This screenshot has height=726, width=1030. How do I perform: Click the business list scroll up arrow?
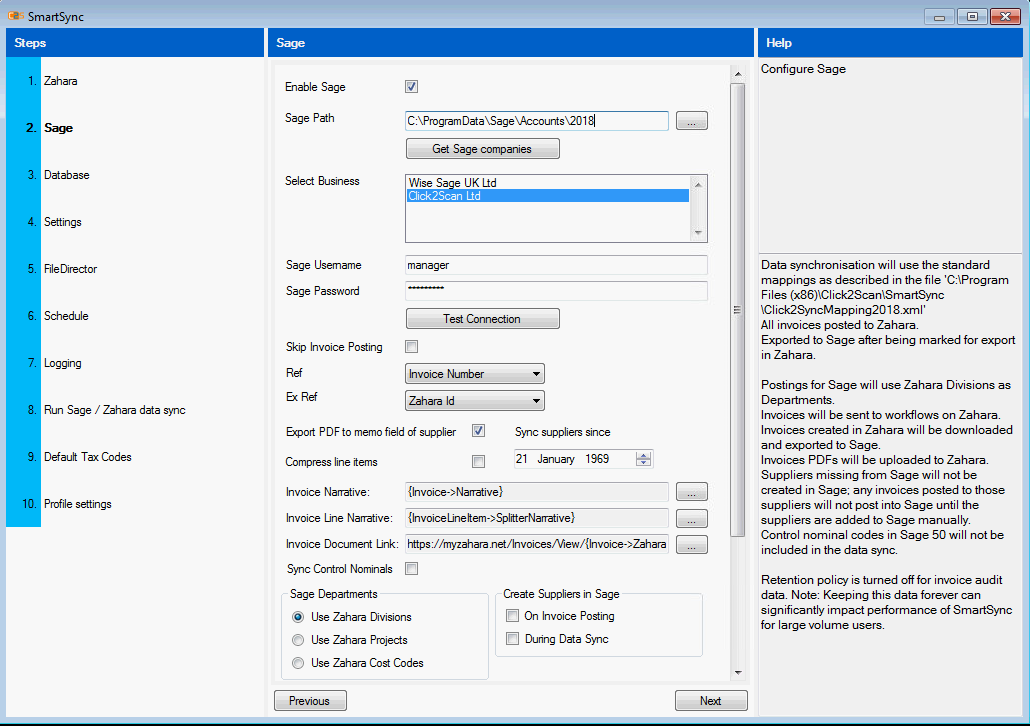[698, 185]
